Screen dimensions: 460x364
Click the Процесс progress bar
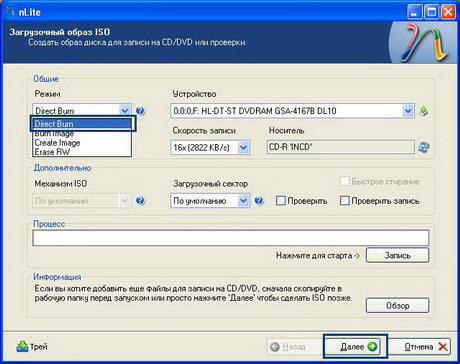pos(231,238)
